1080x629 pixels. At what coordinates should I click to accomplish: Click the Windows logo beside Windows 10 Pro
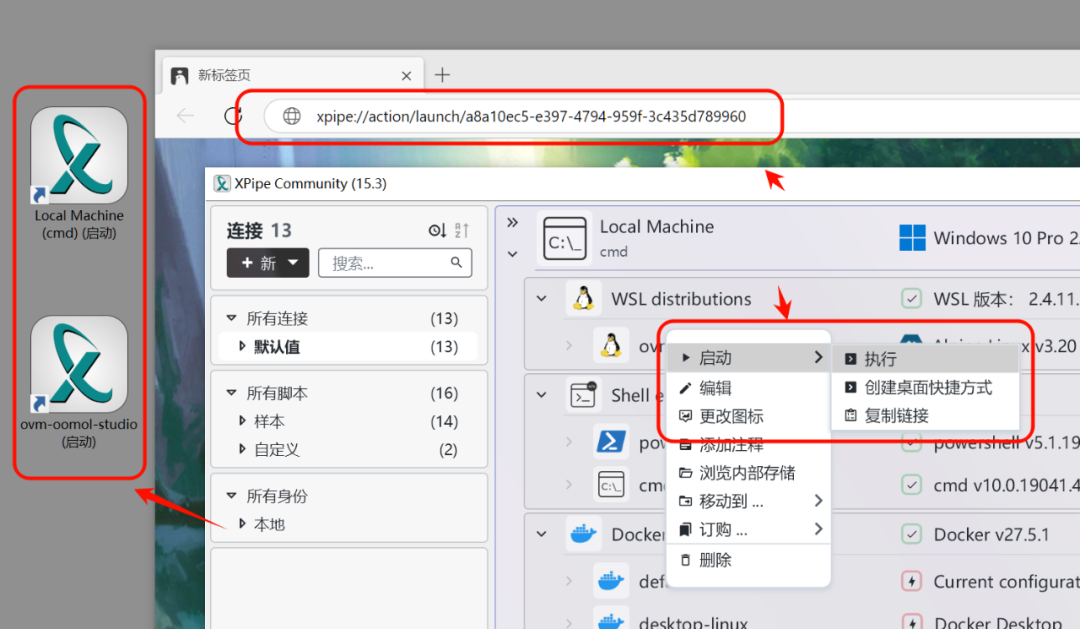coord(912,238)
